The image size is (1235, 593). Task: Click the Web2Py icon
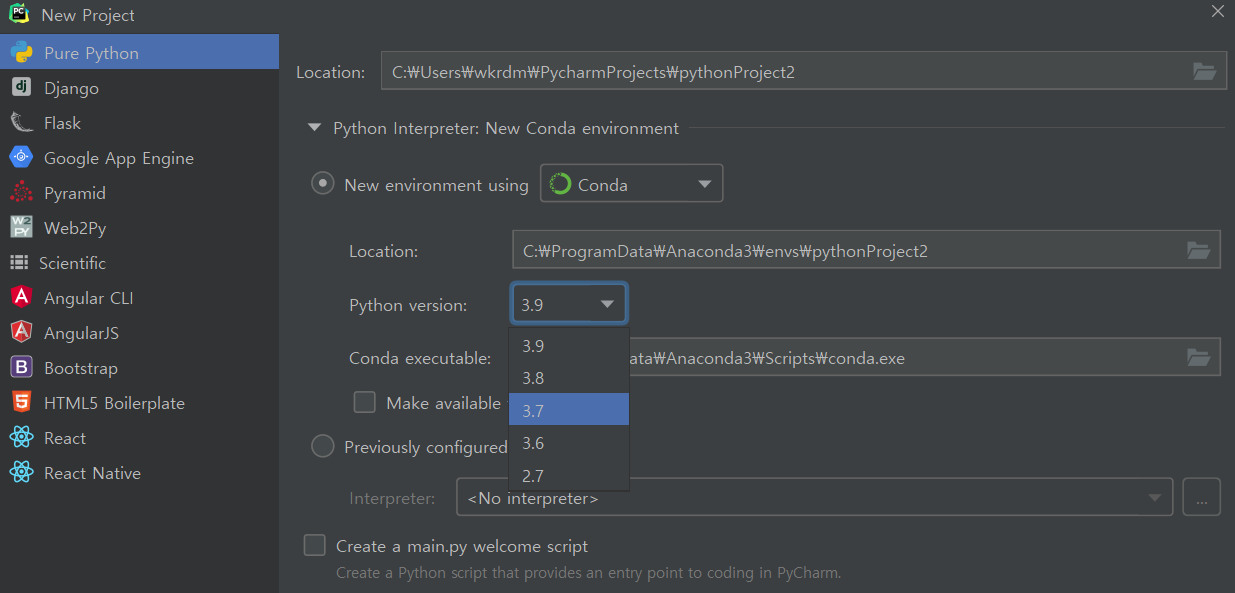pos(20,228)
